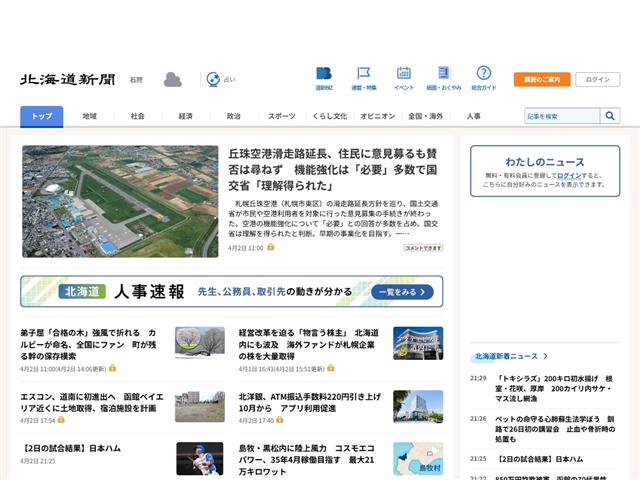The height and width of the screenshot is (480, 640).
Task: Select the 社会 menu item
Action: pyautogui.click(x=138, y=116)
